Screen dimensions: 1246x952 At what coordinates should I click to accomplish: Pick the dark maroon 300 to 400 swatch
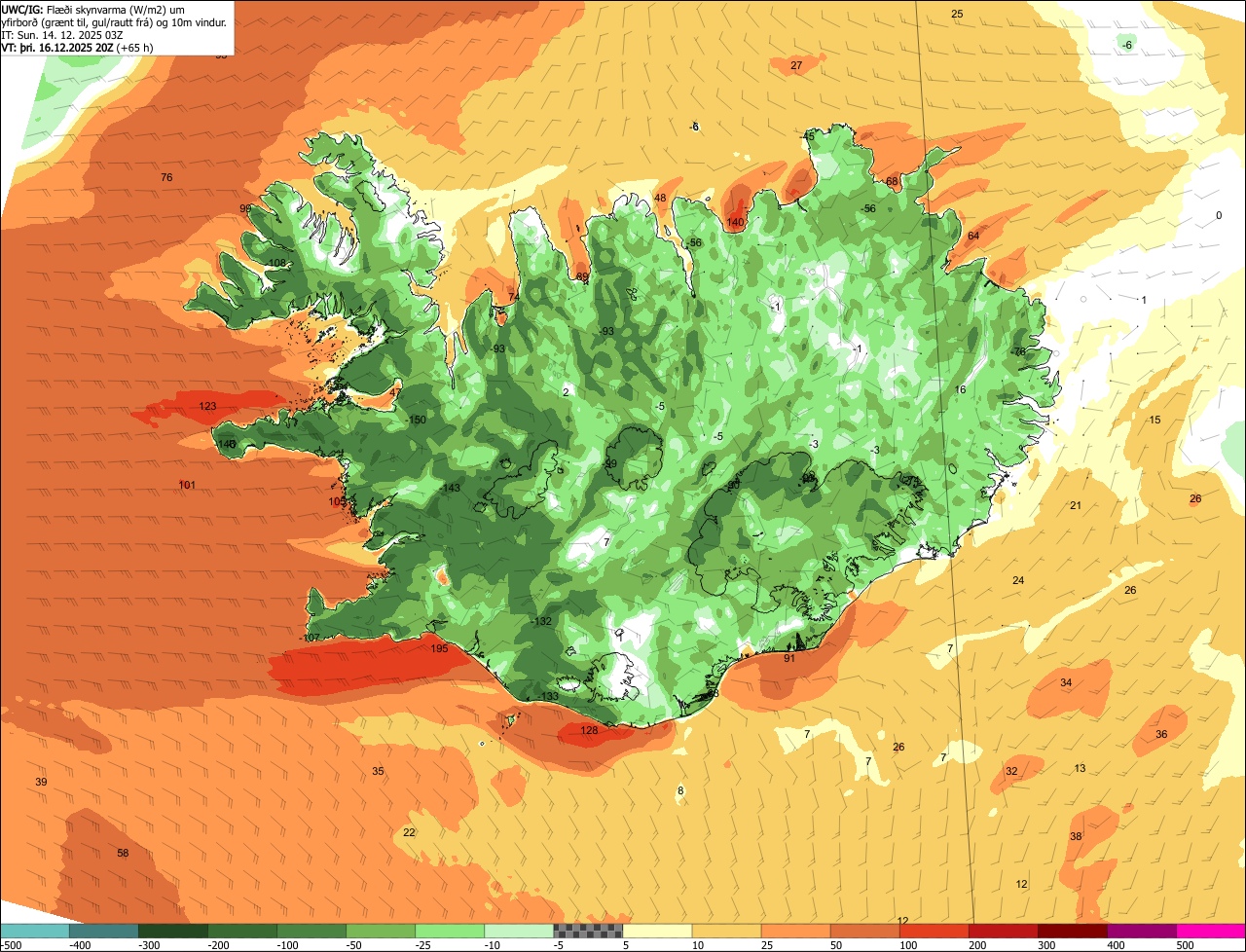(x=1072, y=931)
